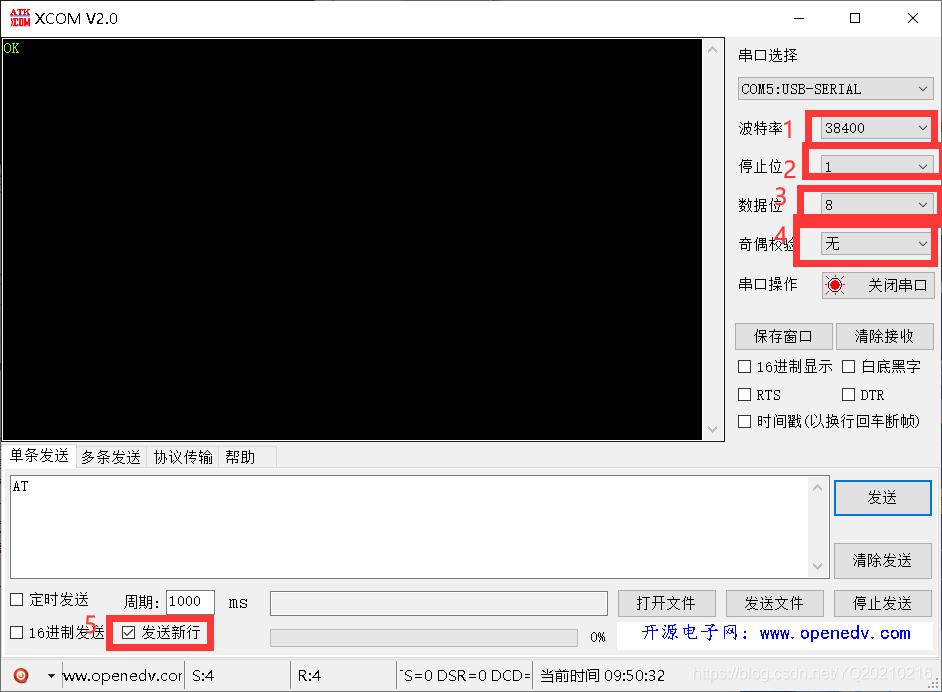
Task: Switch to the 协议传输 tab
Action: pos(183,457)
